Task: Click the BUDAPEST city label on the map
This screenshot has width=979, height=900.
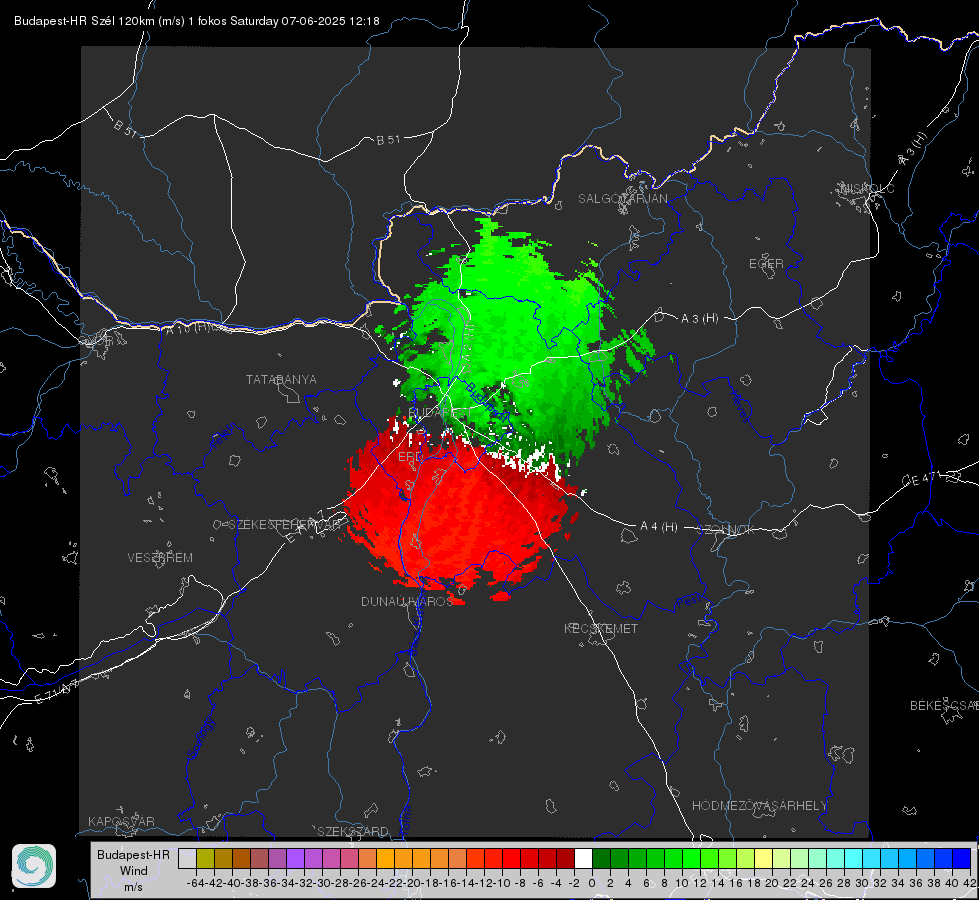Action: pyautogui.click(x=440, y=413)
